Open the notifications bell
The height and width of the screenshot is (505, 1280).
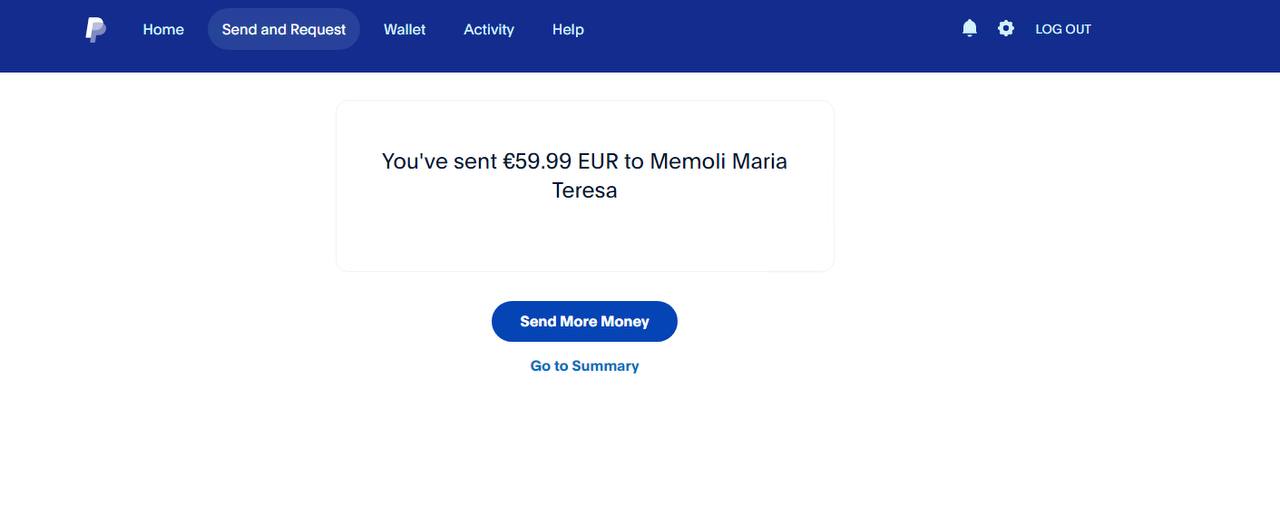click(x=969, y=29)
